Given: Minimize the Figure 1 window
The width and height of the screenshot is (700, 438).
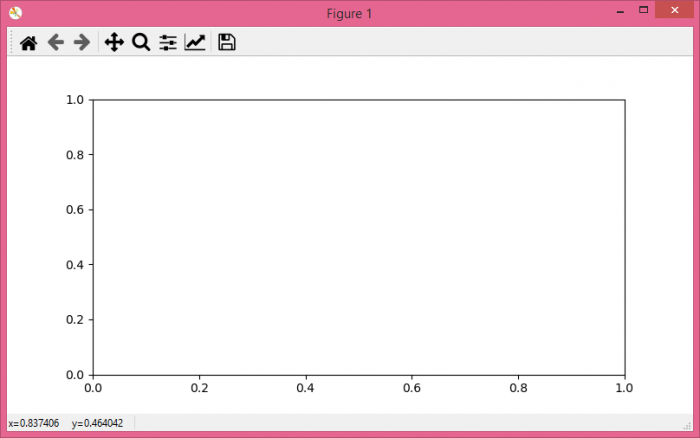Looking at the screenshot, I should pos(620,11).
